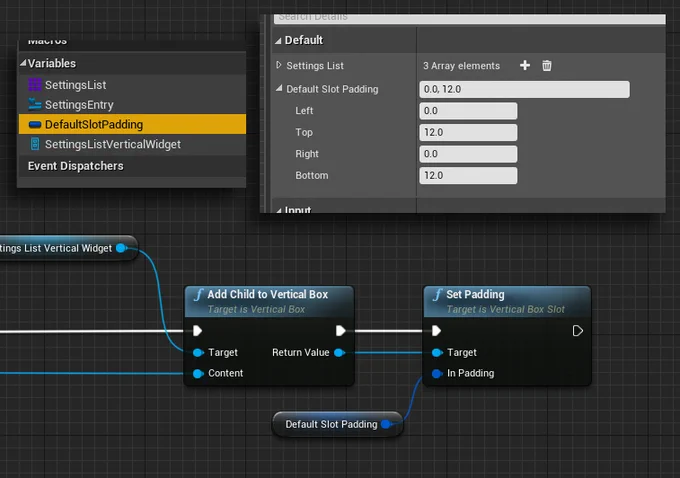
Task: Click the Search Details box
Action: 470,18
